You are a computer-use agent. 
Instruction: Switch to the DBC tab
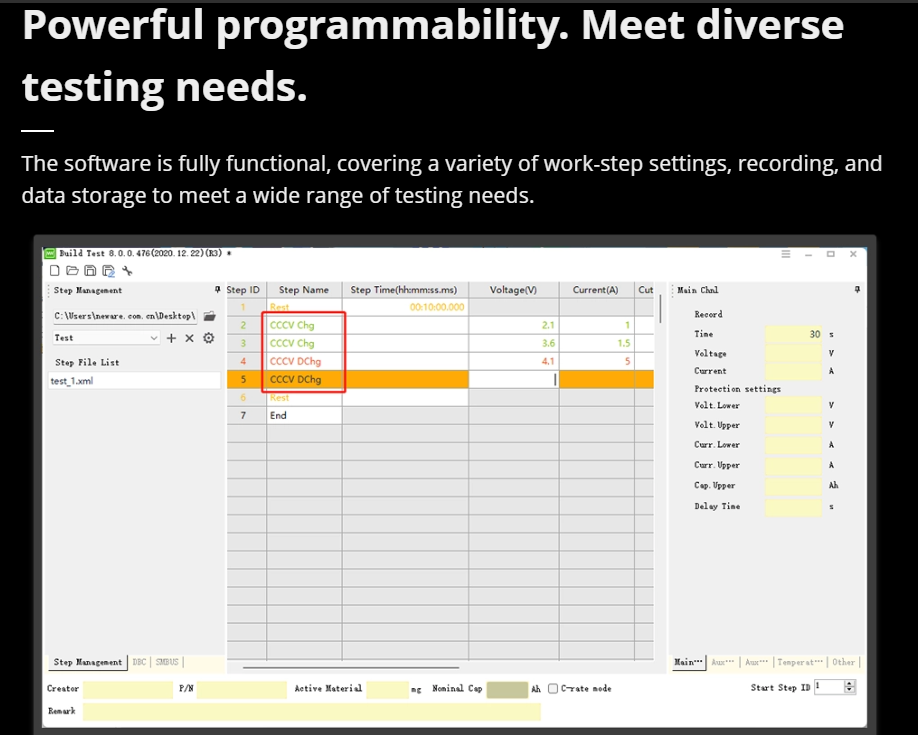139,662
